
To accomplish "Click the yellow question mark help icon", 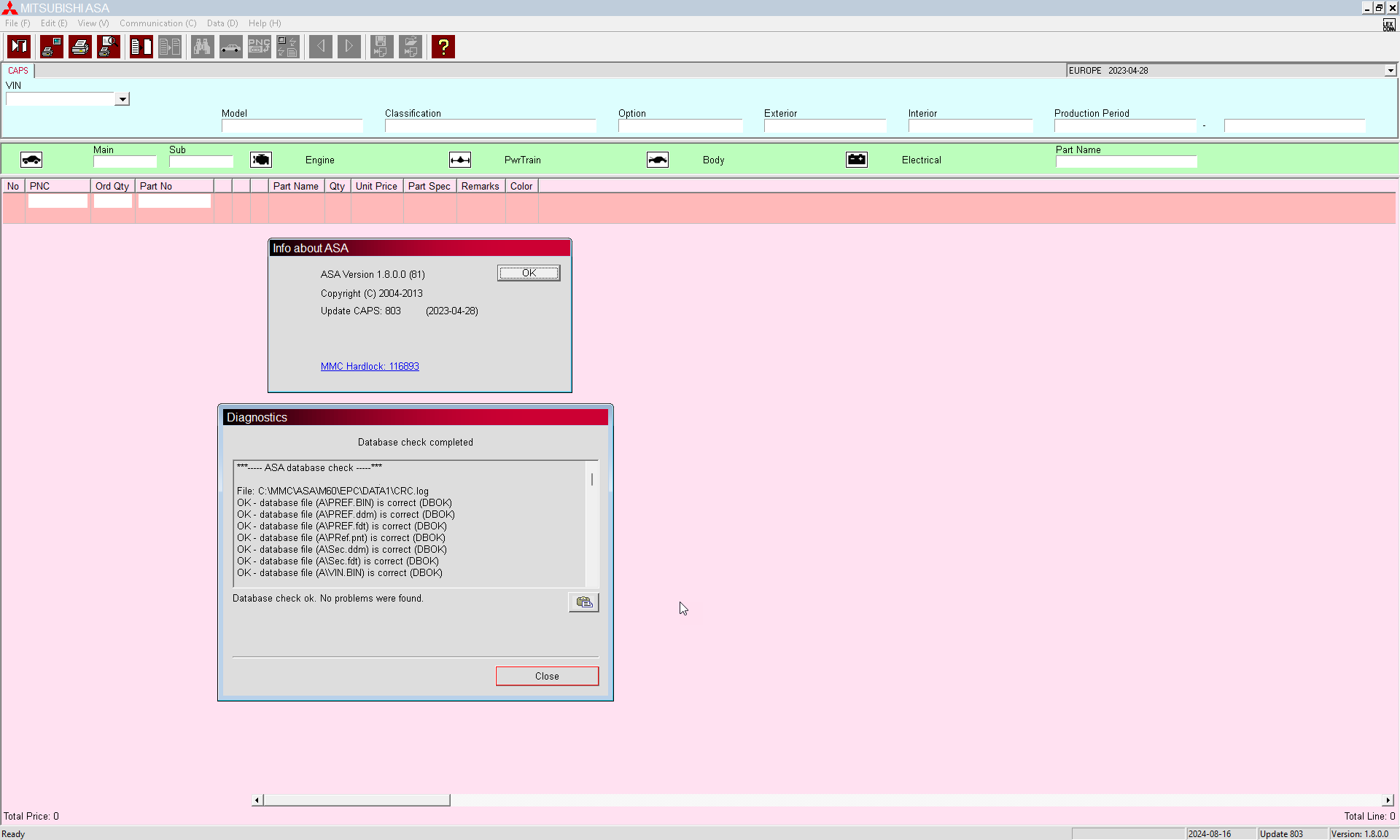I will pyautogui.click(x=443, y=47).
